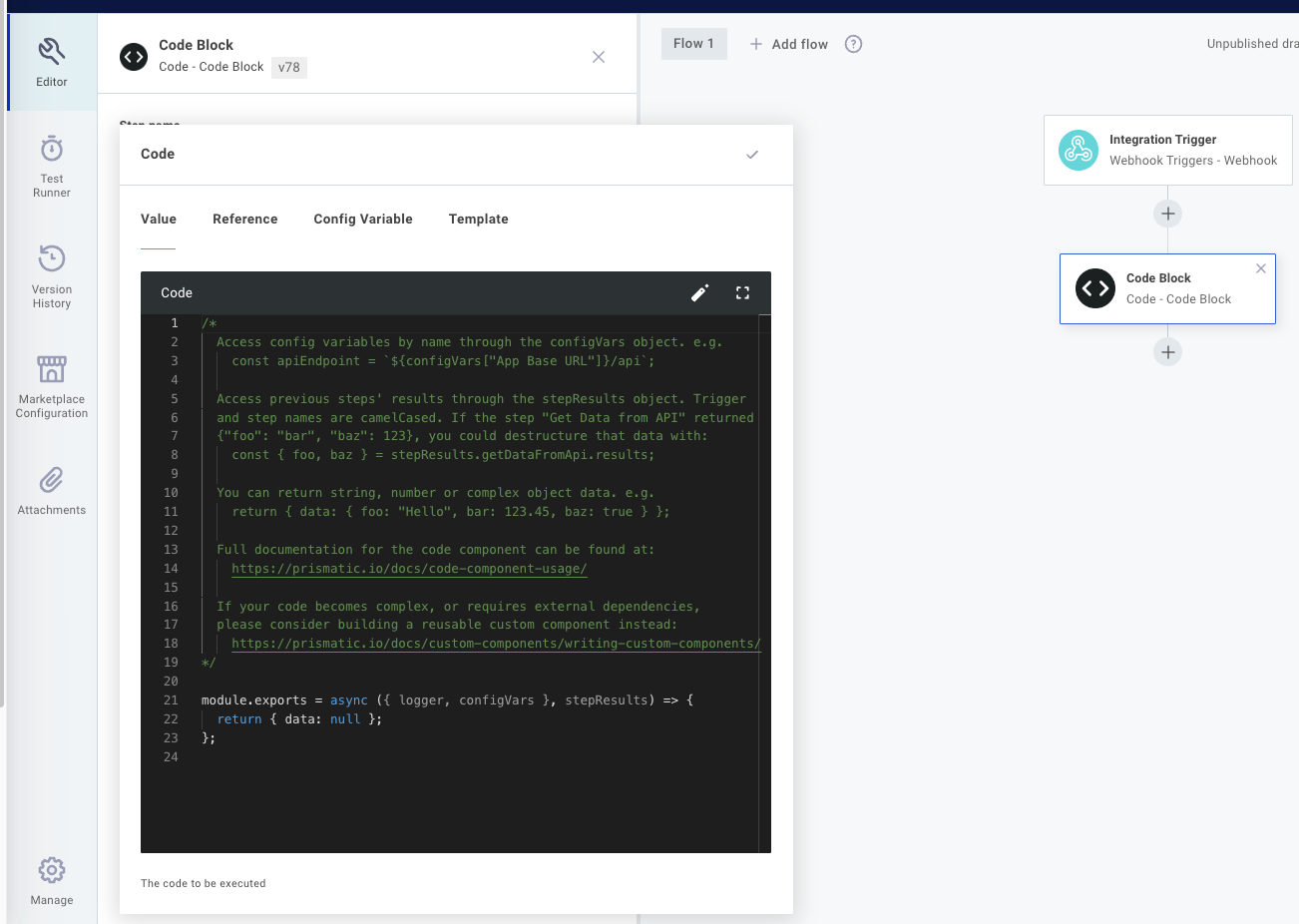Select the Code Block step card
This screenshot has width=1299, height=924.
pos(1167,288)
